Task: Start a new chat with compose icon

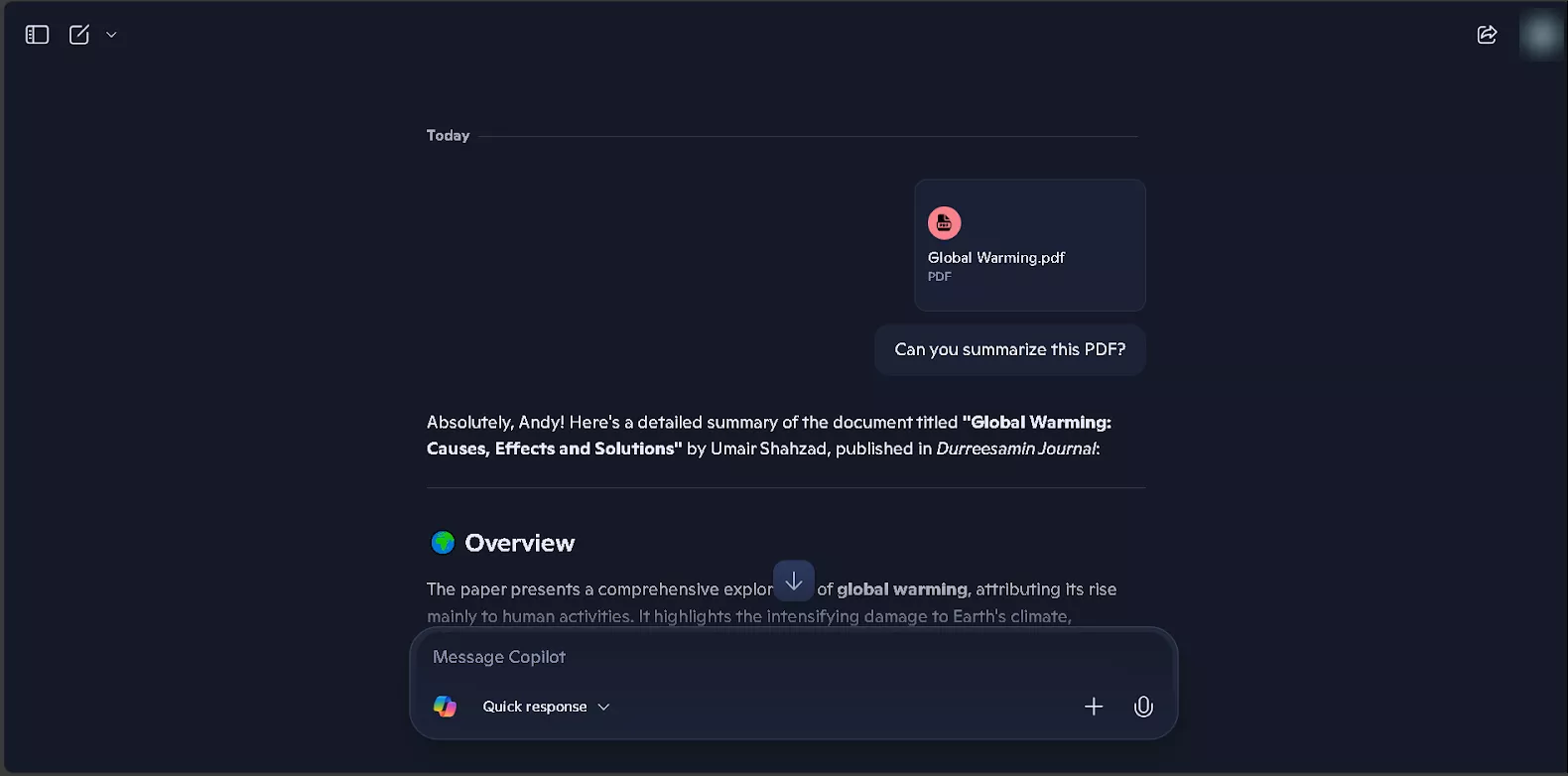Action: click(79, 35)
